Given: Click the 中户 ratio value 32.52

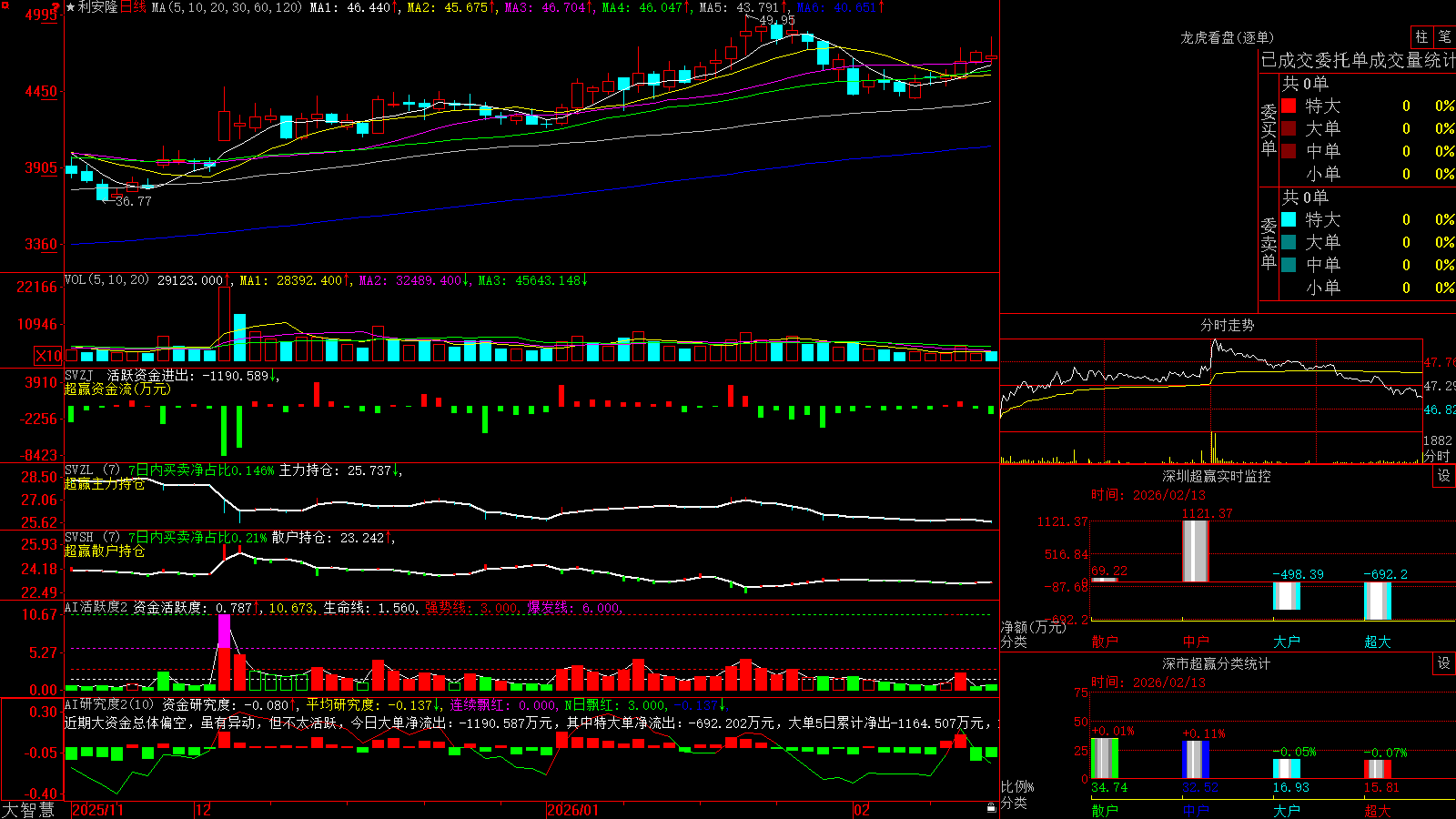Looking at the screenshot, I should coord(1200,787).
